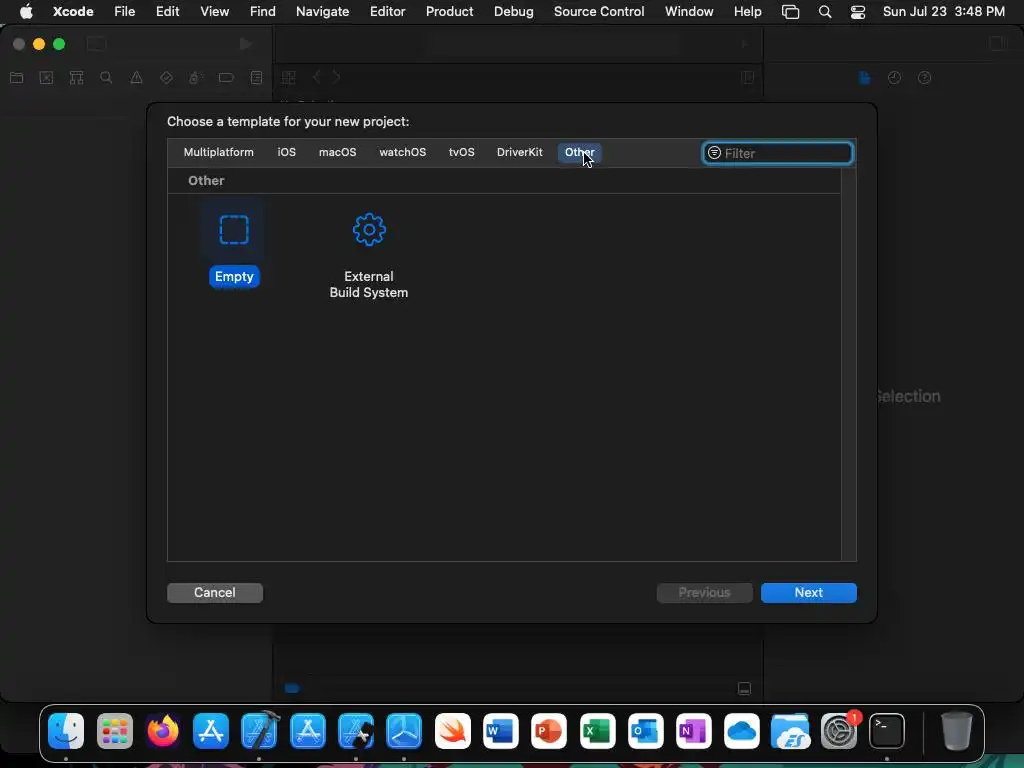Open System Settings from the Dock
The width and height of the screenshot is (1024, 768).
(x=839, y=731)
